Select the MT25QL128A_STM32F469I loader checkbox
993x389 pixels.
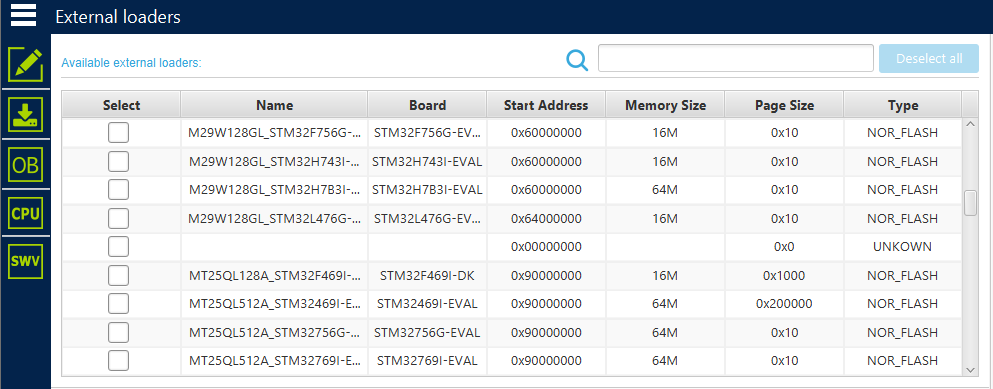tap(118, 276)
